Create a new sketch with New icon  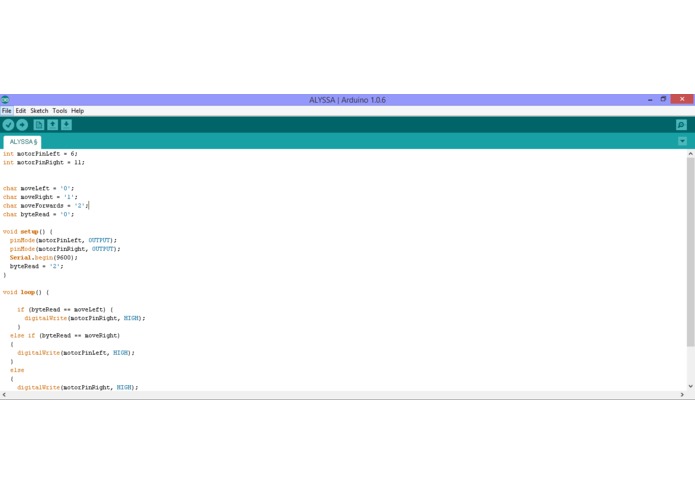click(39, 125)
